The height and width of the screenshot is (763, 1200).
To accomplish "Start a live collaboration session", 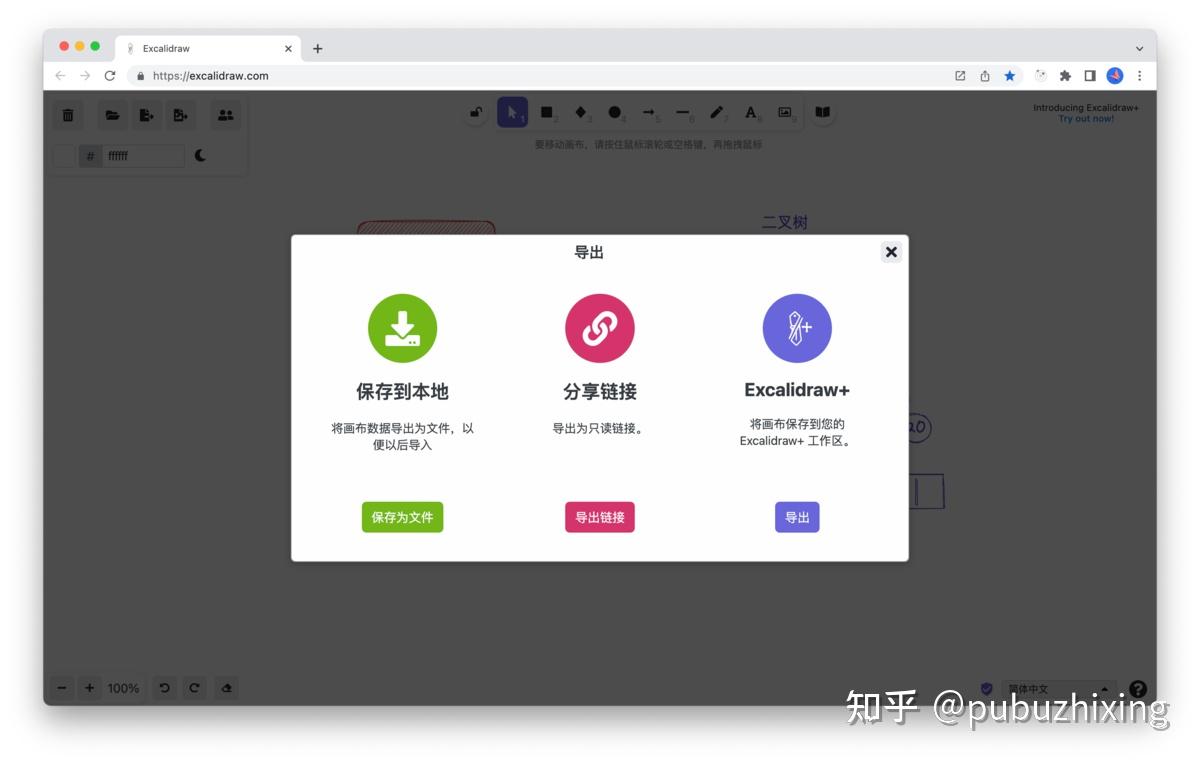I will [225, 114].
